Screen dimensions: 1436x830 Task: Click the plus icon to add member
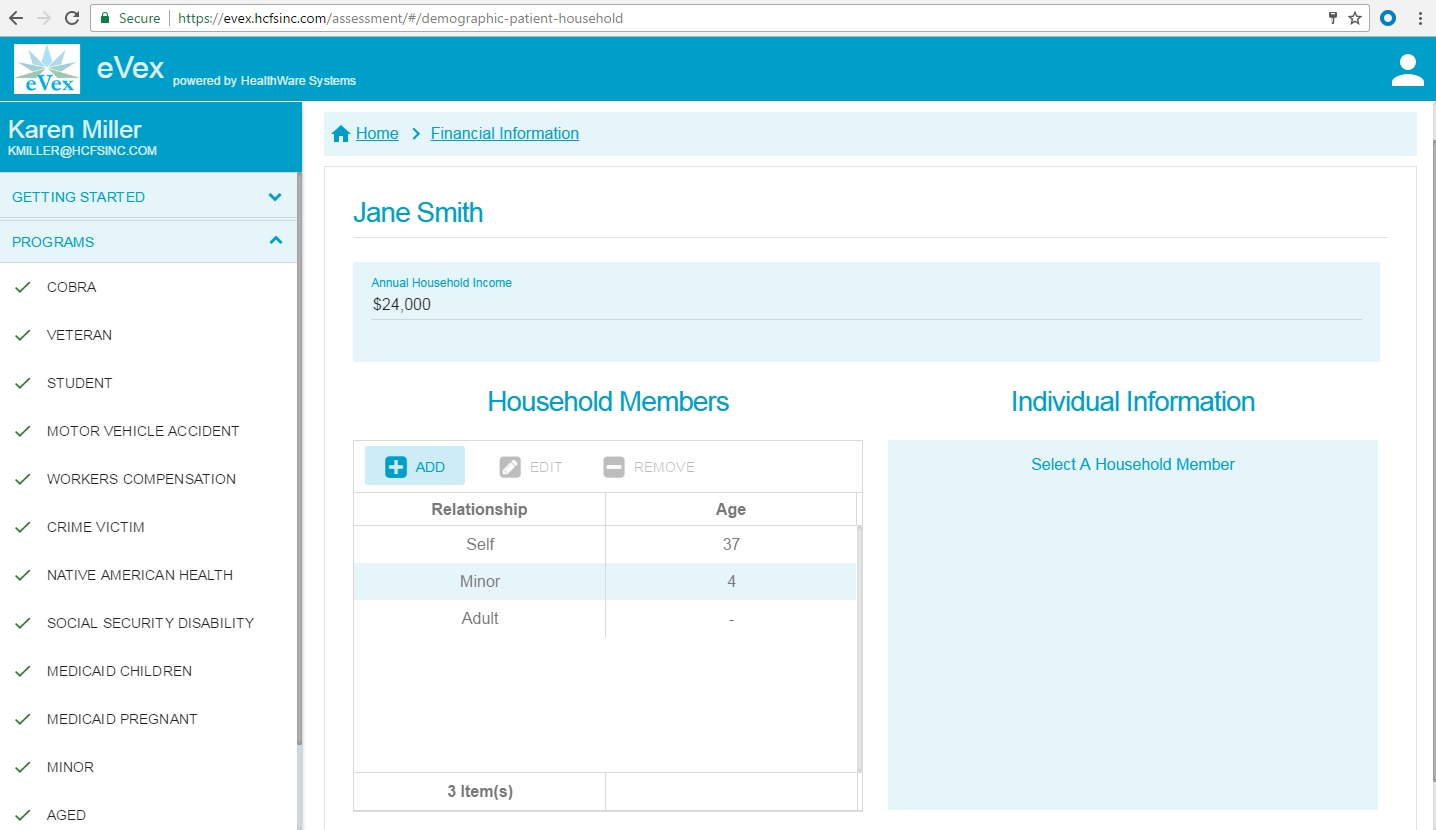click(396, 467)
